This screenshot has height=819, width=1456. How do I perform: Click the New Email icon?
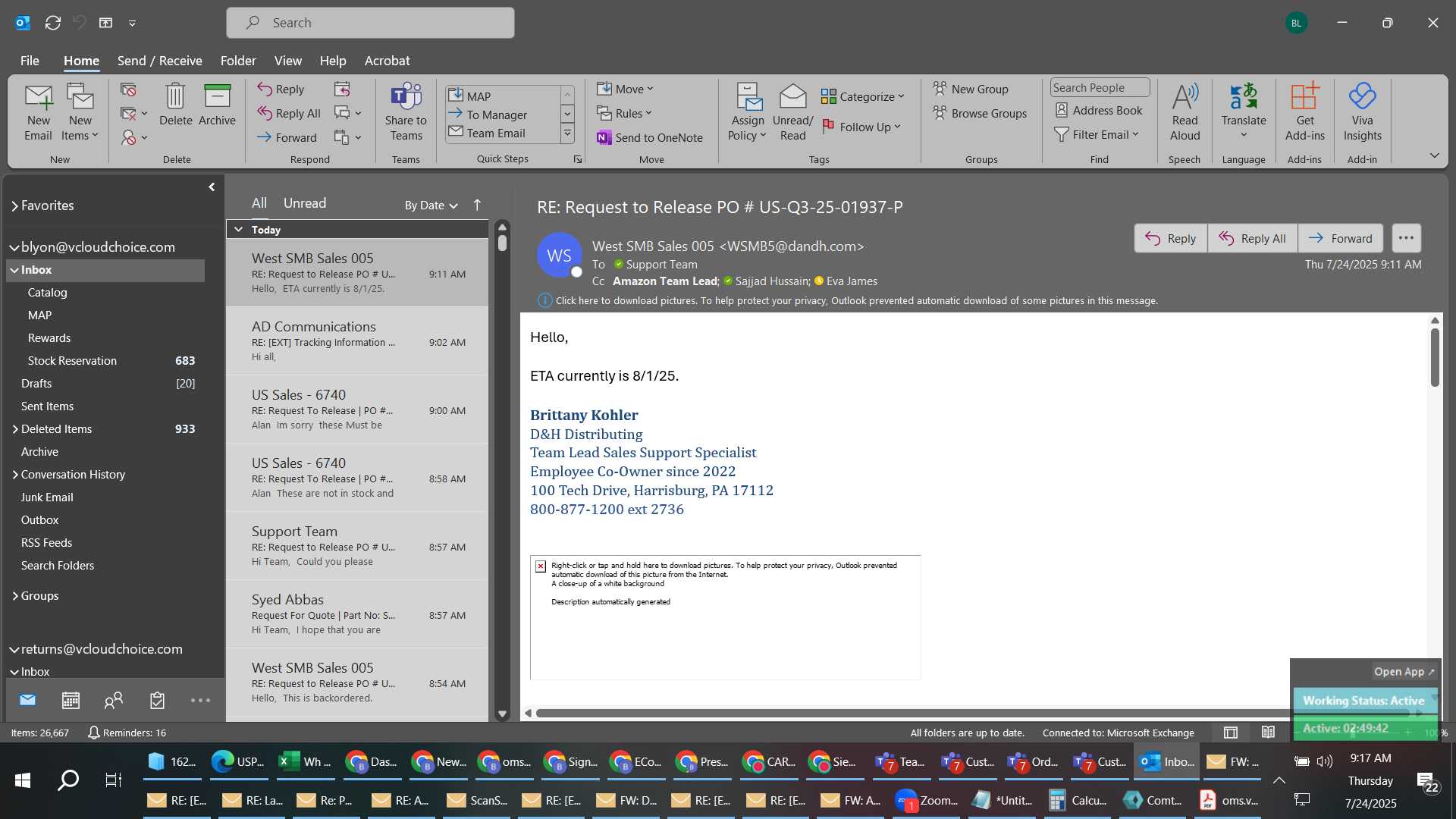coord(38,112)
